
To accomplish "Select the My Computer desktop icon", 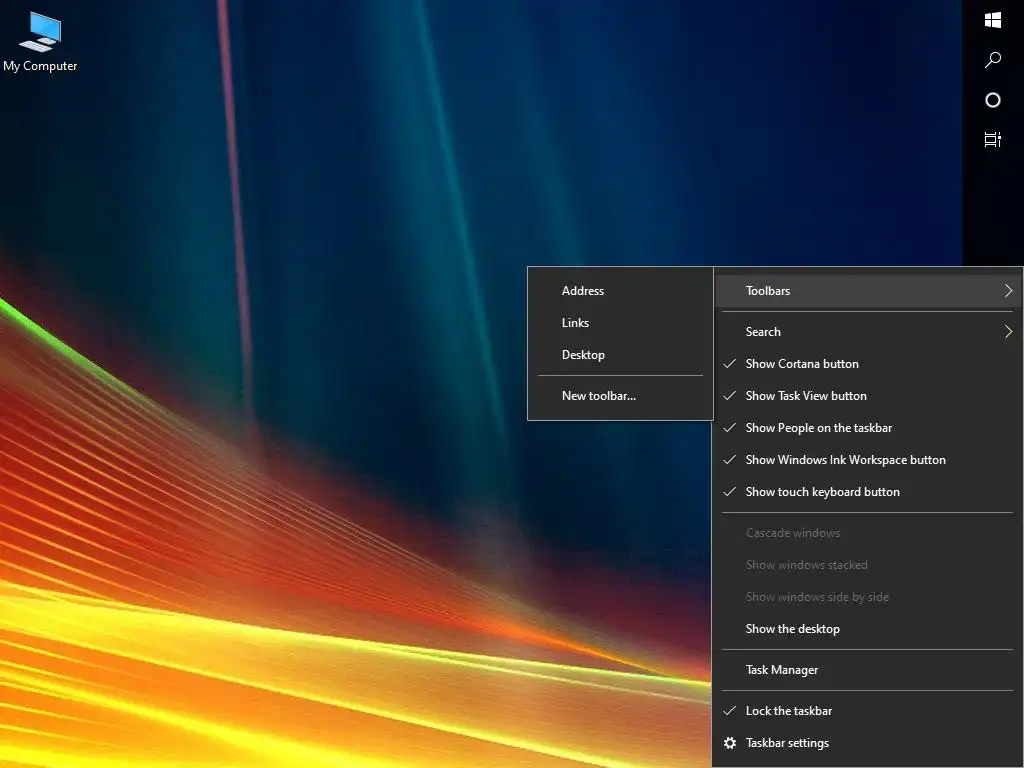I will click(40, 41).
